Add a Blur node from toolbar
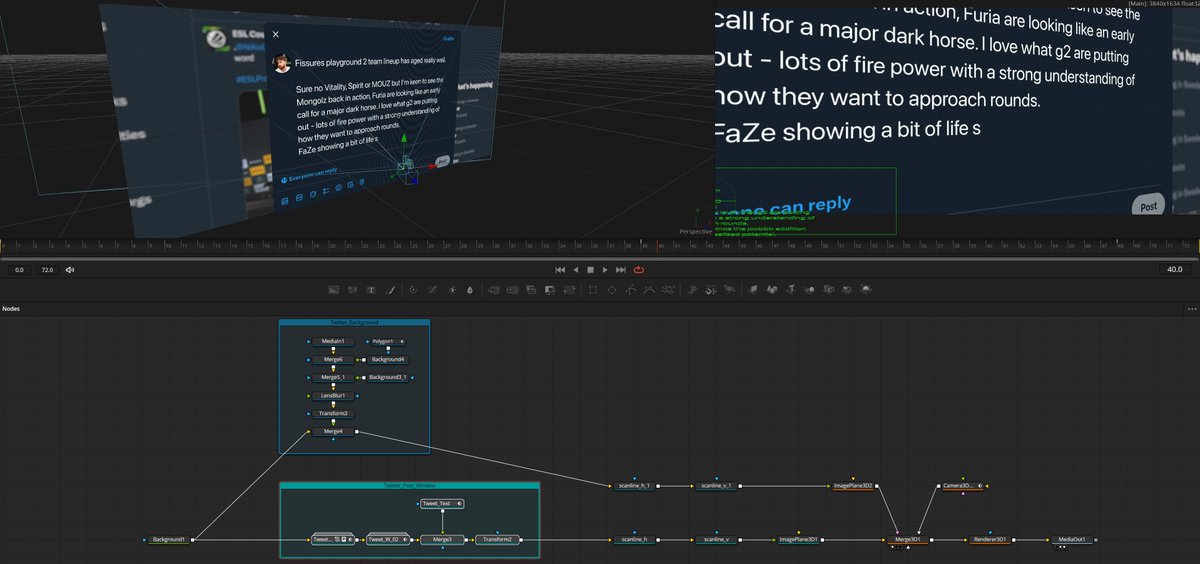This screenshot has height=564, width=1200. (x=469, y=289)
